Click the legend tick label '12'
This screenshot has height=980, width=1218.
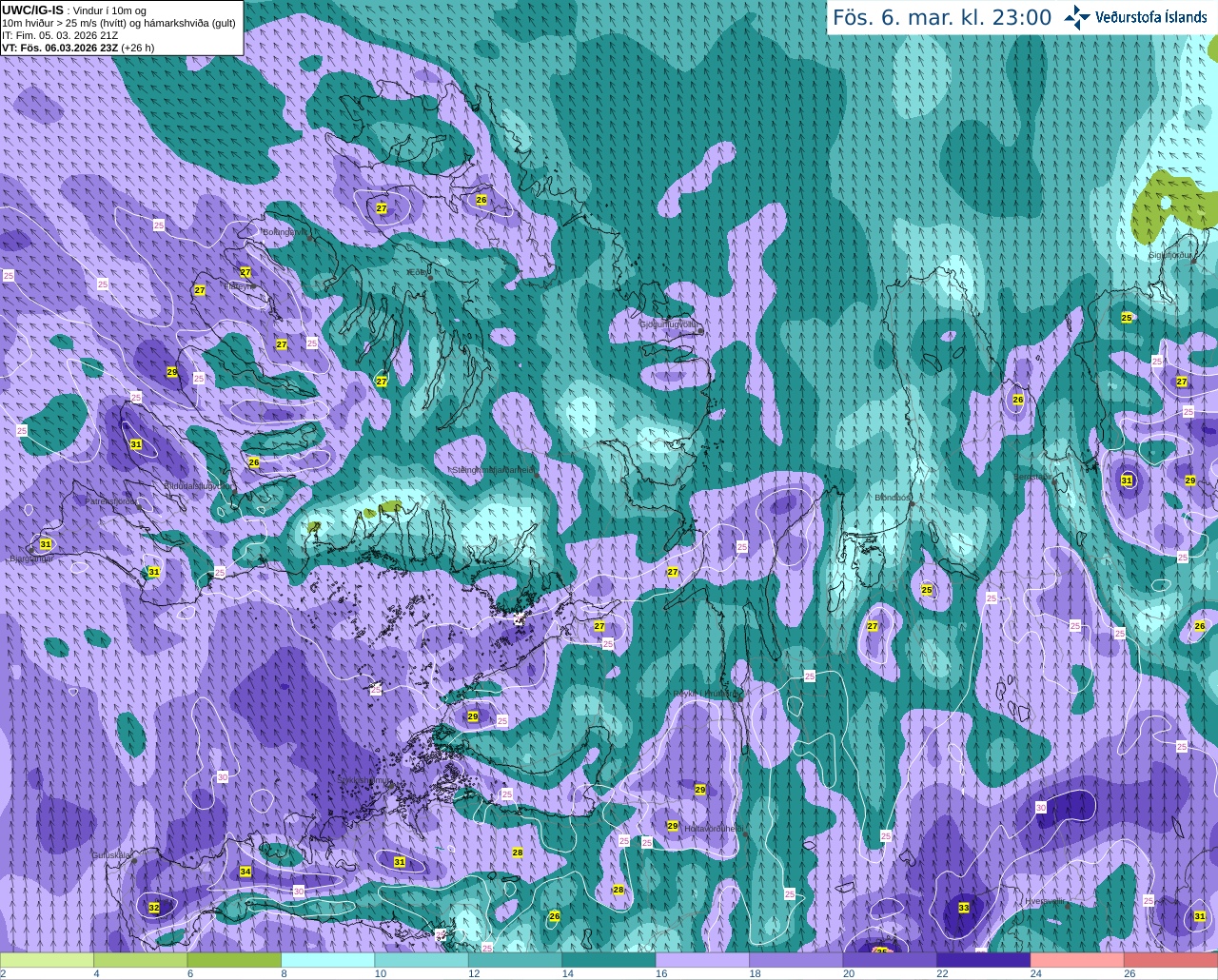click(474, 973)
